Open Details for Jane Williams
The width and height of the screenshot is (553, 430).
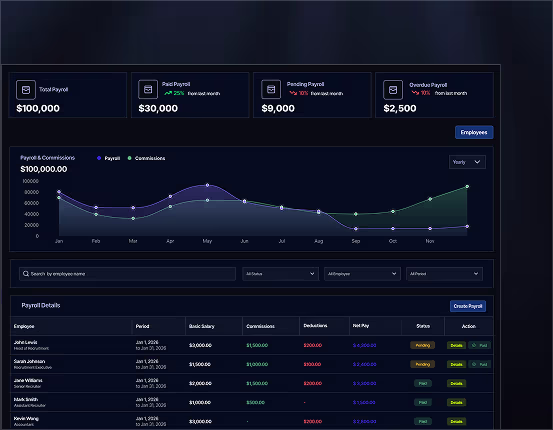(456, 383)
